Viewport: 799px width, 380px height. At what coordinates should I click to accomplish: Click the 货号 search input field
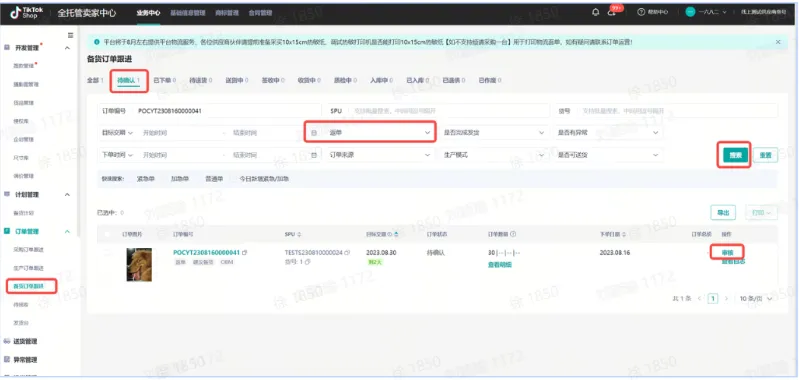666,111
